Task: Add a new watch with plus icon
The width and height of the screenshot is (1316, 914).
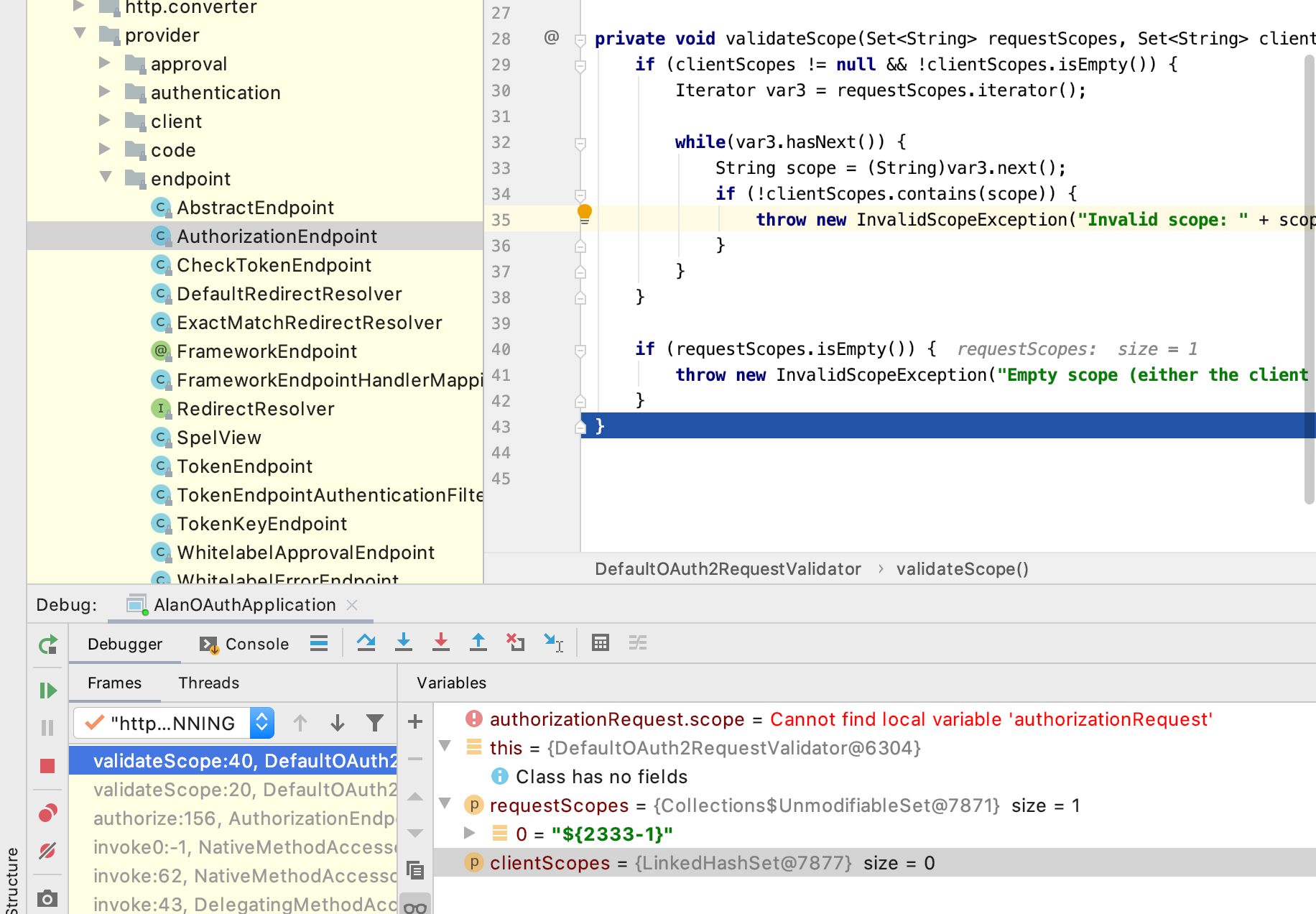Action: [x=415, y=721]
